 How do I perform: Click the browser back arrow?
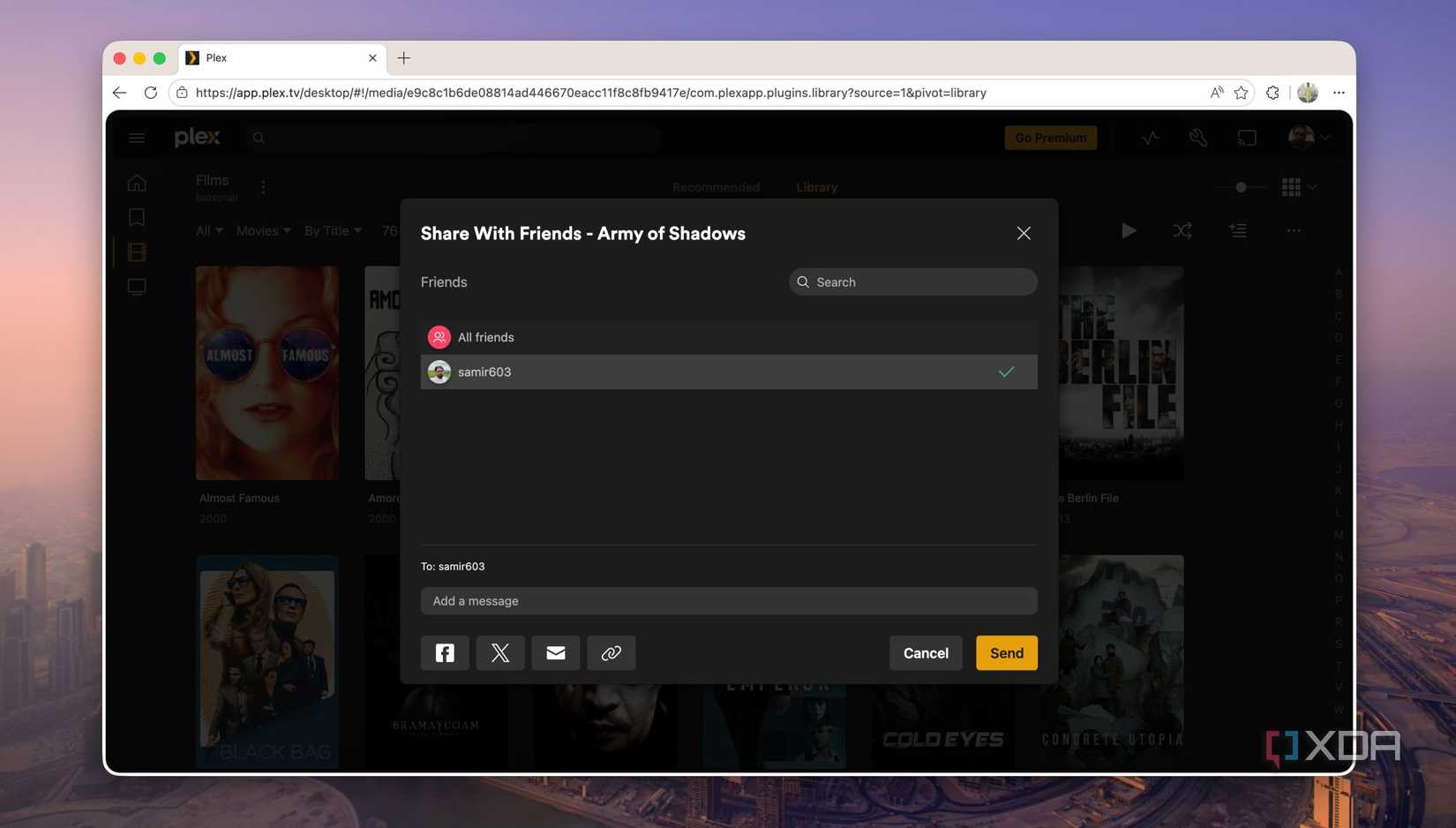point(119,93)
